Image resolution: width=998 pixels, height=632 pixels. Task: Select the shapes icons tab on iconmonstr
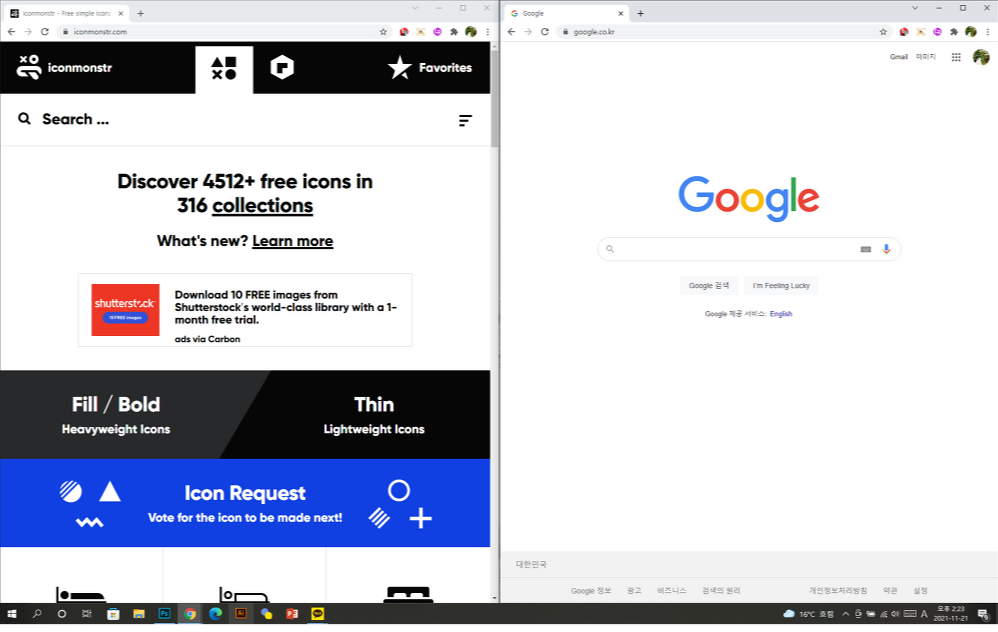(x=224, y=69)
